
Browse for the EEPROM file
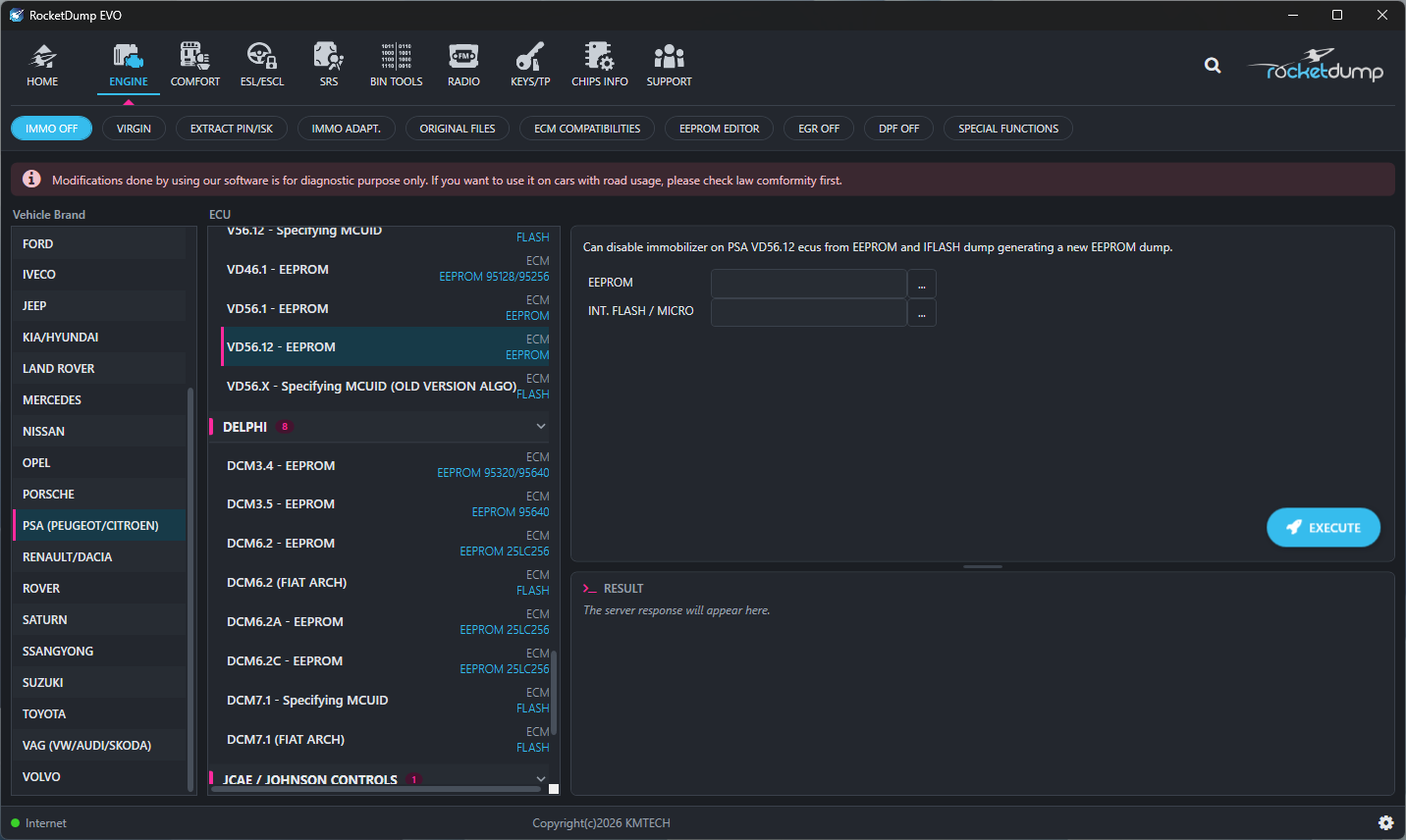pos(922,284)
